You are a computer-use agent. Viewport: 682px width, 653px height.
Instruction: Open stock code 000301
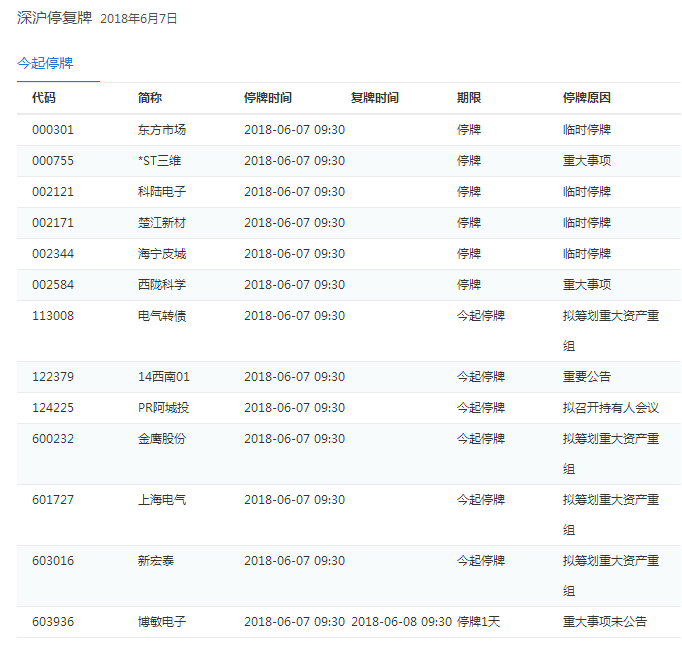point(53,130)
